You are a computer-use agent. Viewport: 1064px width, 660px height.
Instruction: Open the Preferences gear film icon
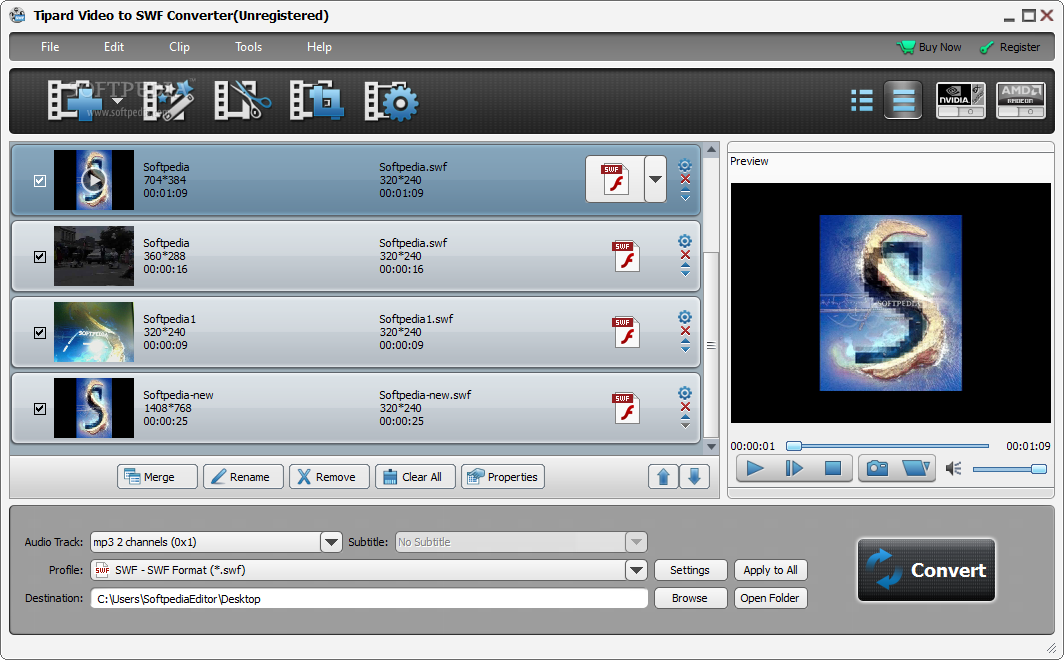pyautogui.click(x=391, y=101)
